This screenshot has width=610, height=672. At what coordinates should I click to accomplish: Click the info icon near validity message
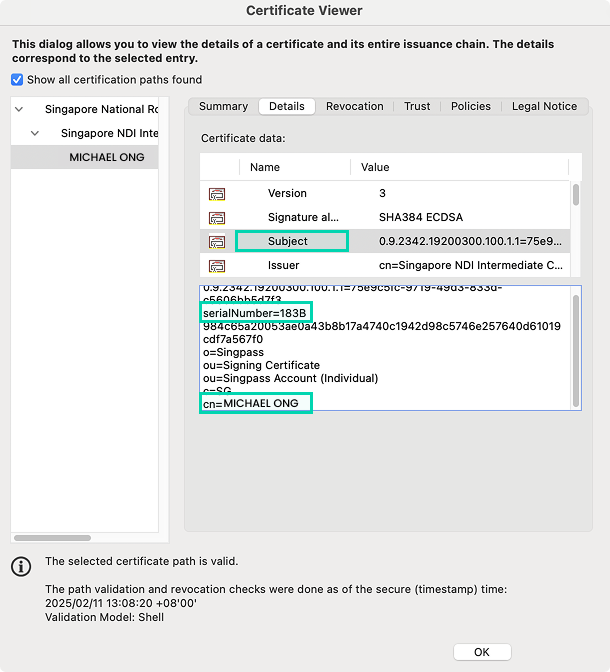coord(21,567)
